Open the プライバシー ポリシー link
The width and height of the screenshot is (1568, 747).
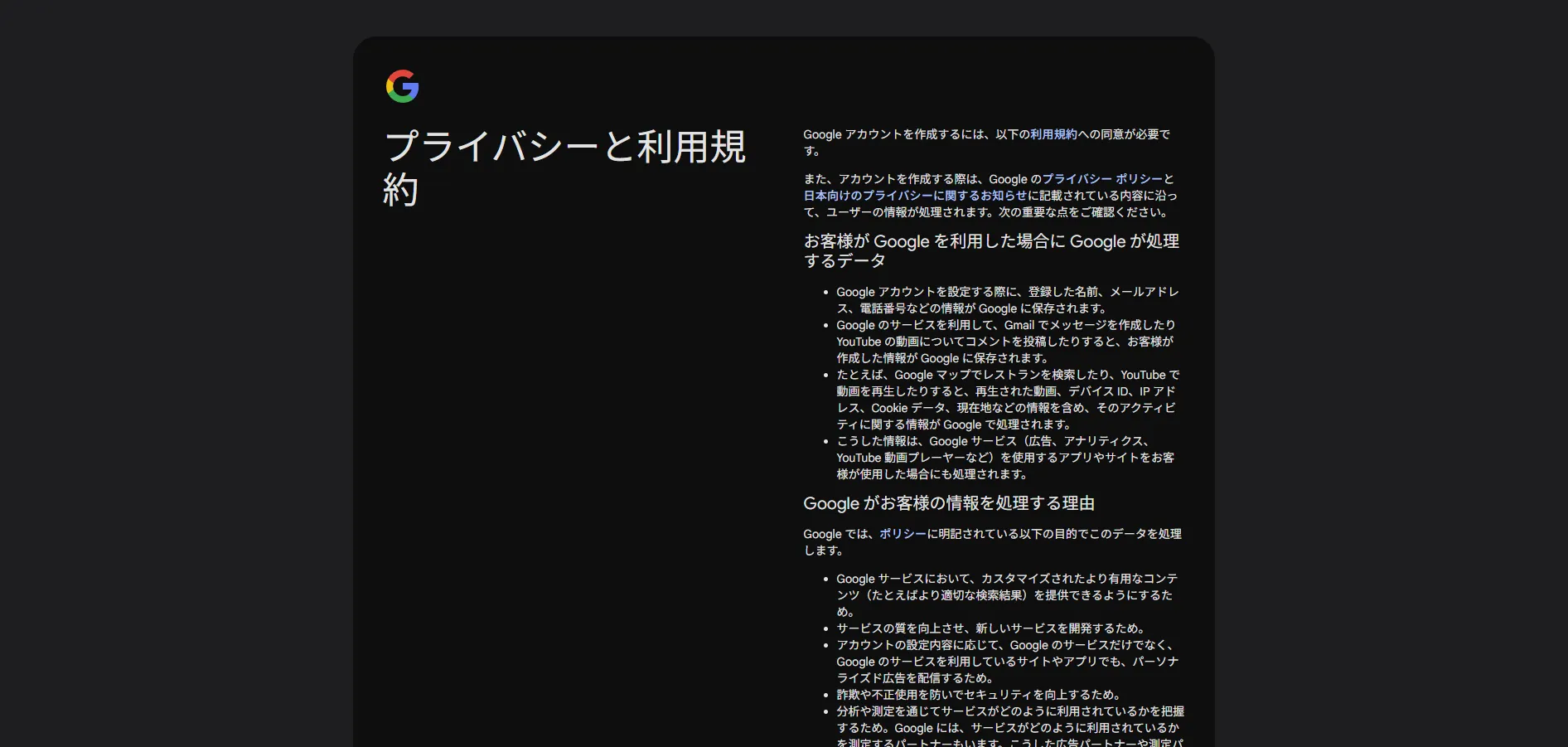tap(1102, 179)
